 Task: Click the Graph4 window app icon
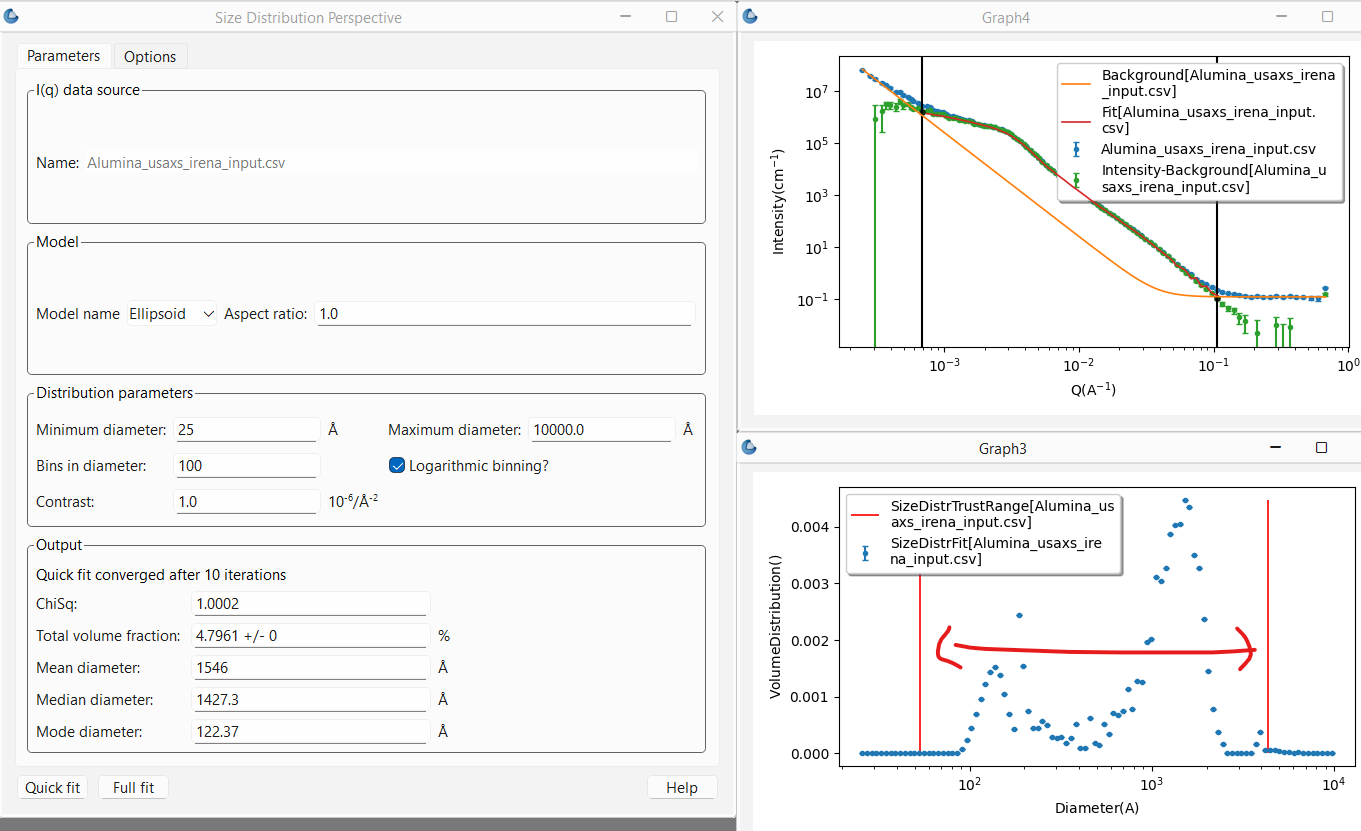(750, 17)
